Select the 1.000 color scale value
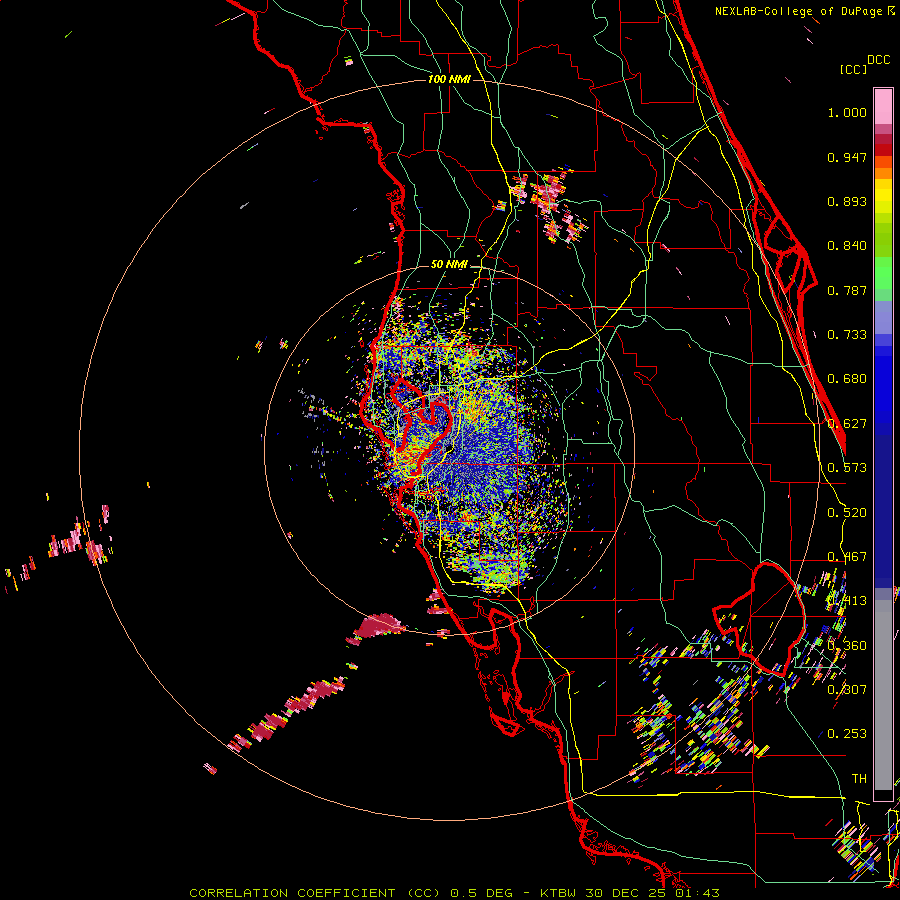The width and height of the screenshot is (900, 900). tap(847, 112)
